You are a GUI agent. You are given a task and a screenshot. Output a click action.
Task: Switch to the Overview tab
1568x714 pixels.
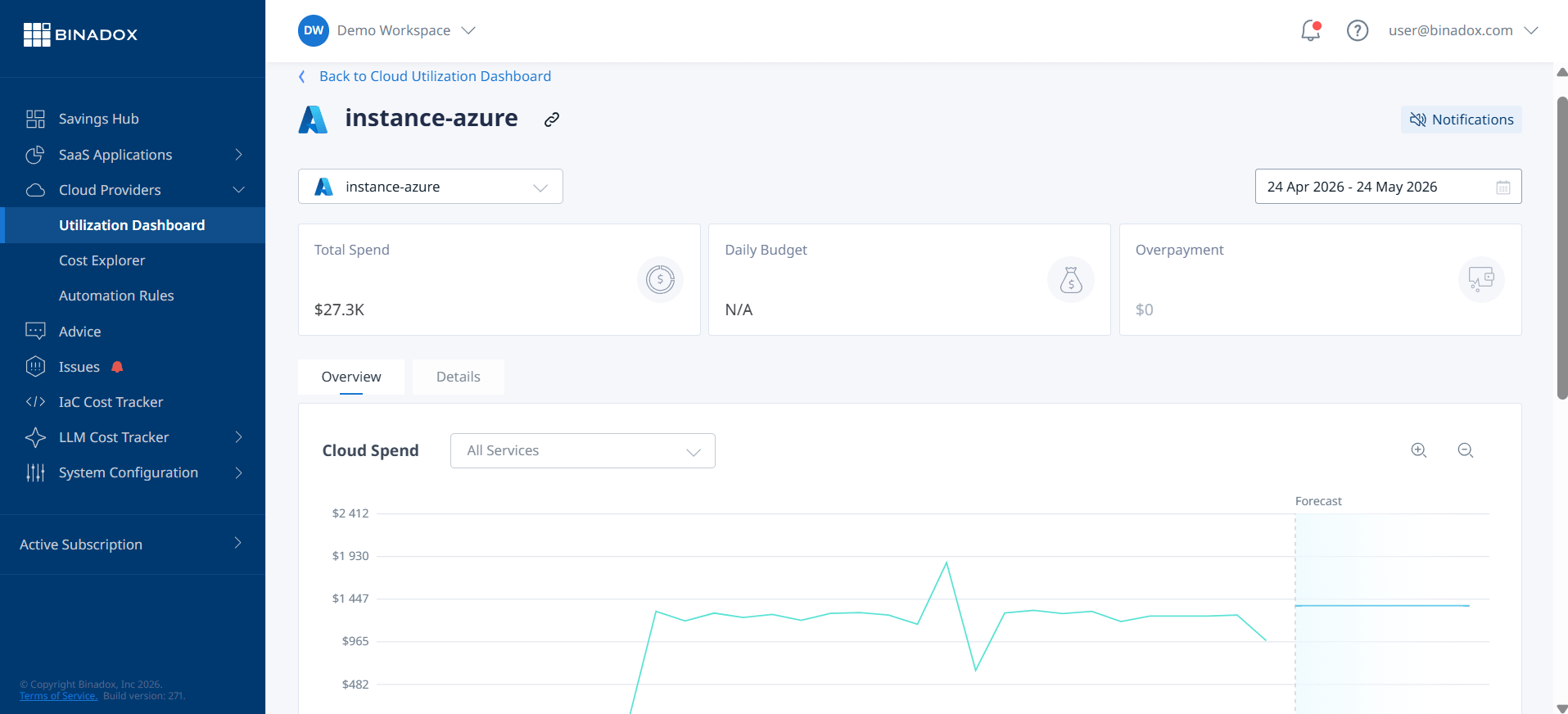pos(351,377)
